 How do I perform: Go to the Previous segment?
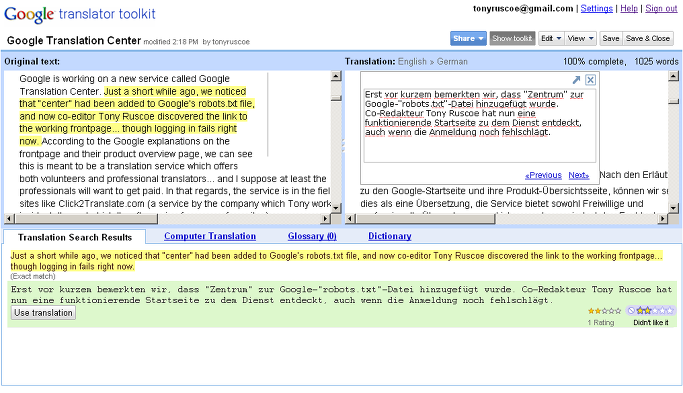543,175
